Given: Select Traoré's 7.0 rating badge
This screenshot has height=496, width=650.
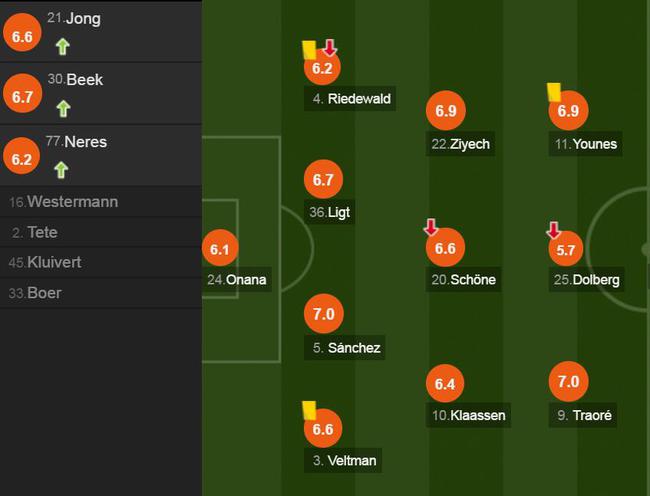Looking at the screenshot, I should 569,381.
